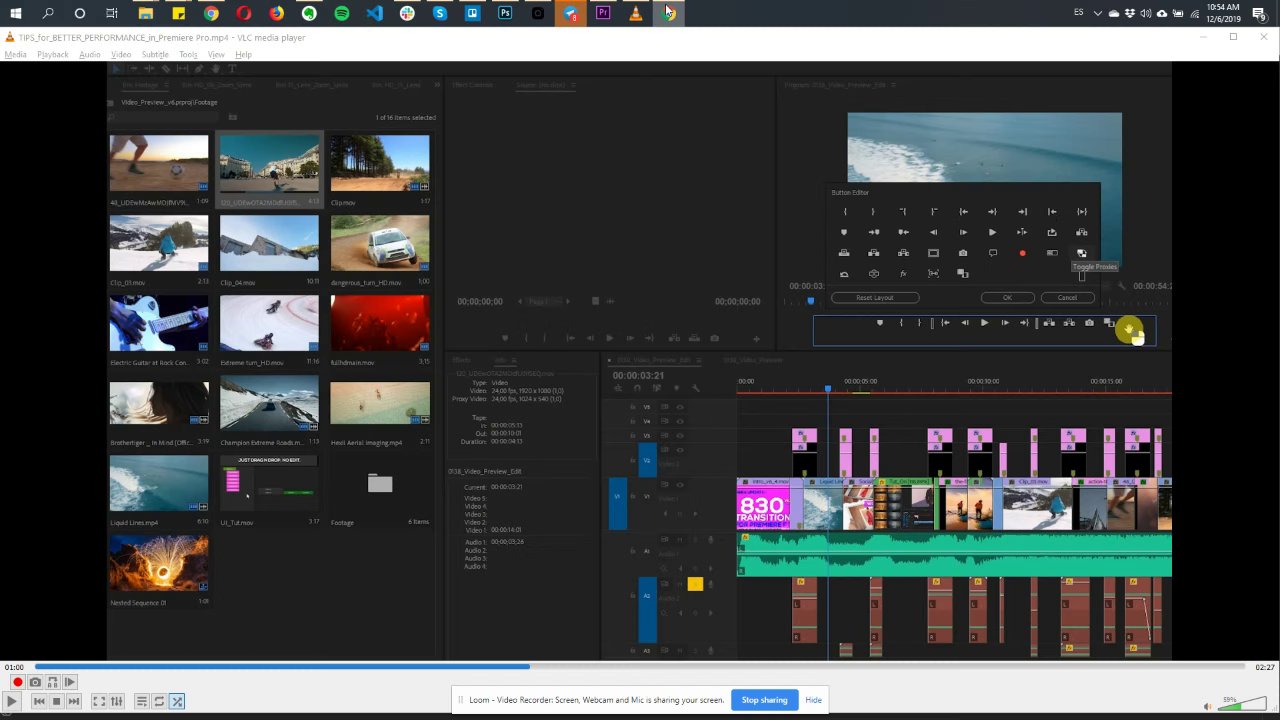Toggle the loop/repeat mode button
The height and width of the screenshot is (720, 1280).
(159, 702)
